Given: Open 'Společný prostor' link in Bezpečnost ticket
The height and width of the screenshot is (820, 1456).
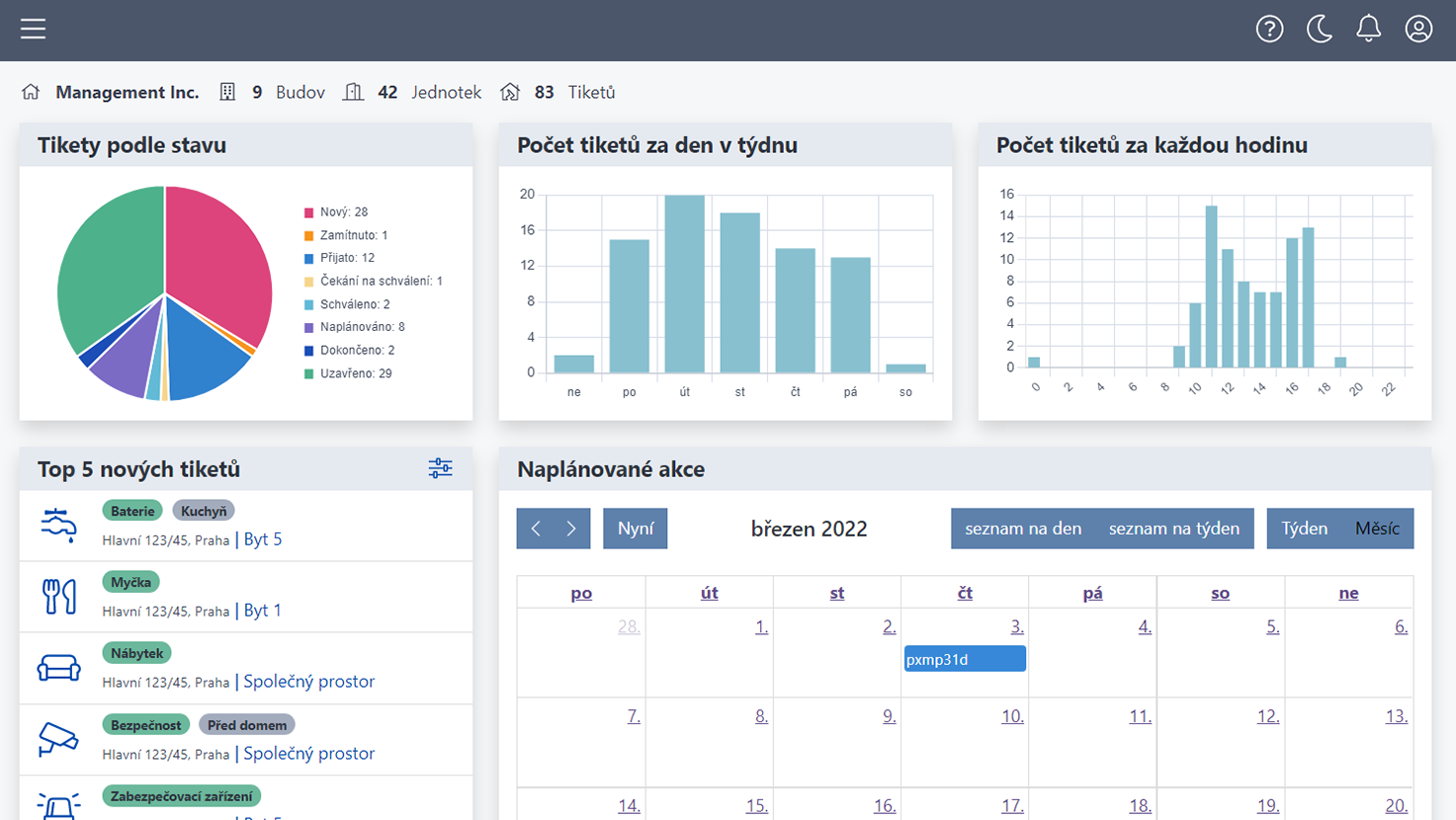Looking at the screenshot, I should [309, 754].
